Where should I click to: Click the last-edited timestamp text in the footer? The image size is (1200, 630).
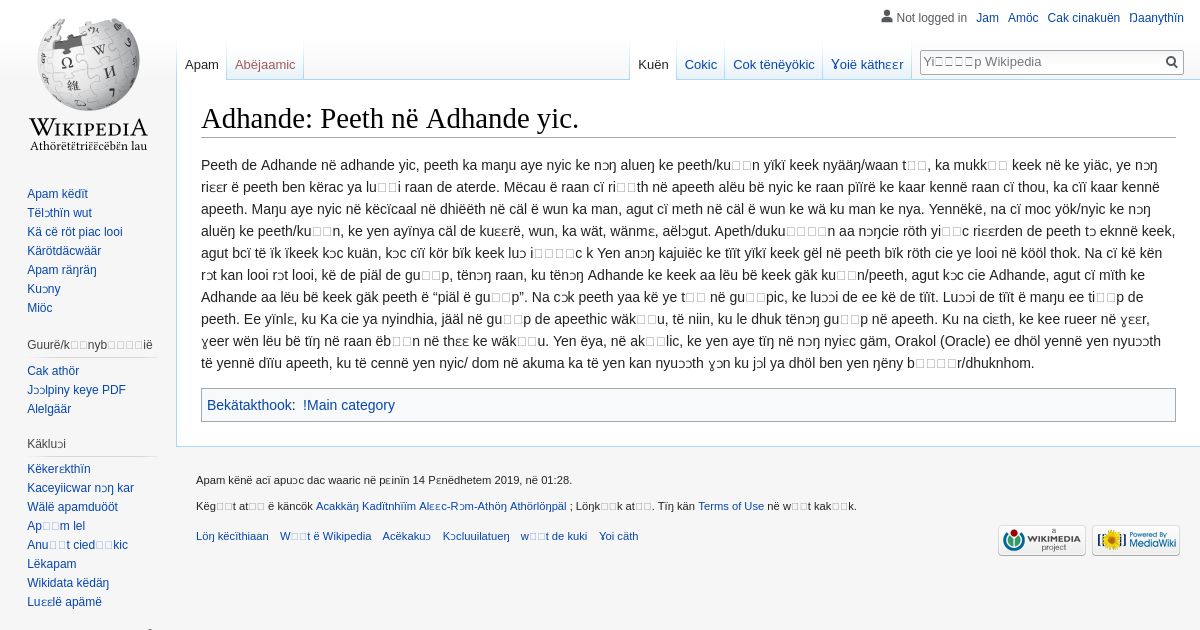(x=384, y=480)
